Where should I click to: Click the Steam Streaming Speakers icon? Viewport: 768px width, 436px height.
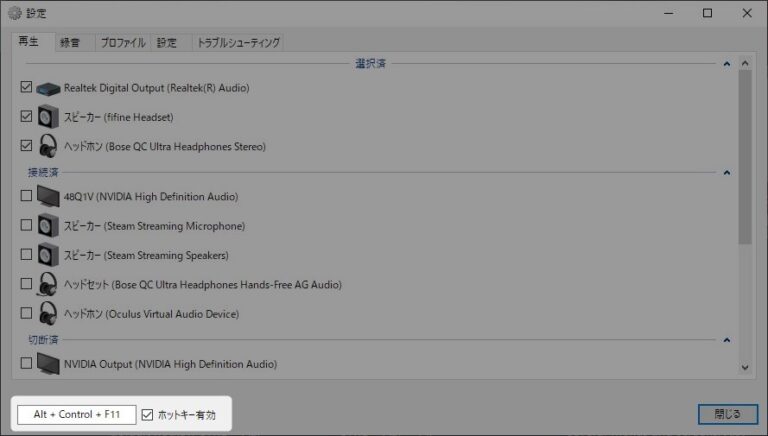[x=49, y=255]
